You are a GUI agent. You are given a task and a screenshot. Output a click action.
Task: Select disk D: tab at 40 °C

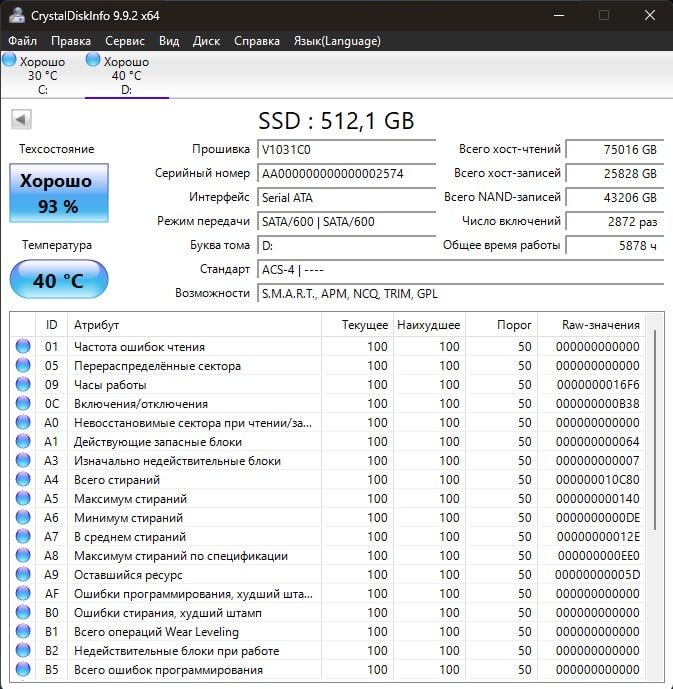[x=127, y=75]
